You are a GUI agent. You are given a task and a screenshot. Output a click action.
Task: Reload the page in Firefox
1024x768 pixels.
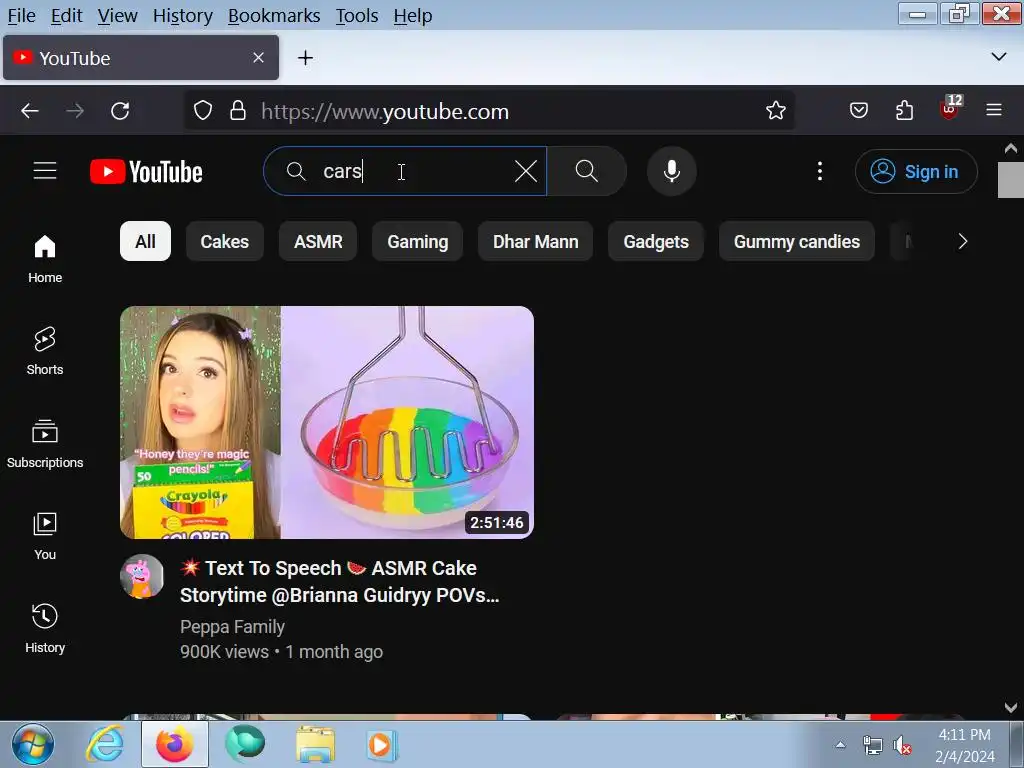coord(120,111)
